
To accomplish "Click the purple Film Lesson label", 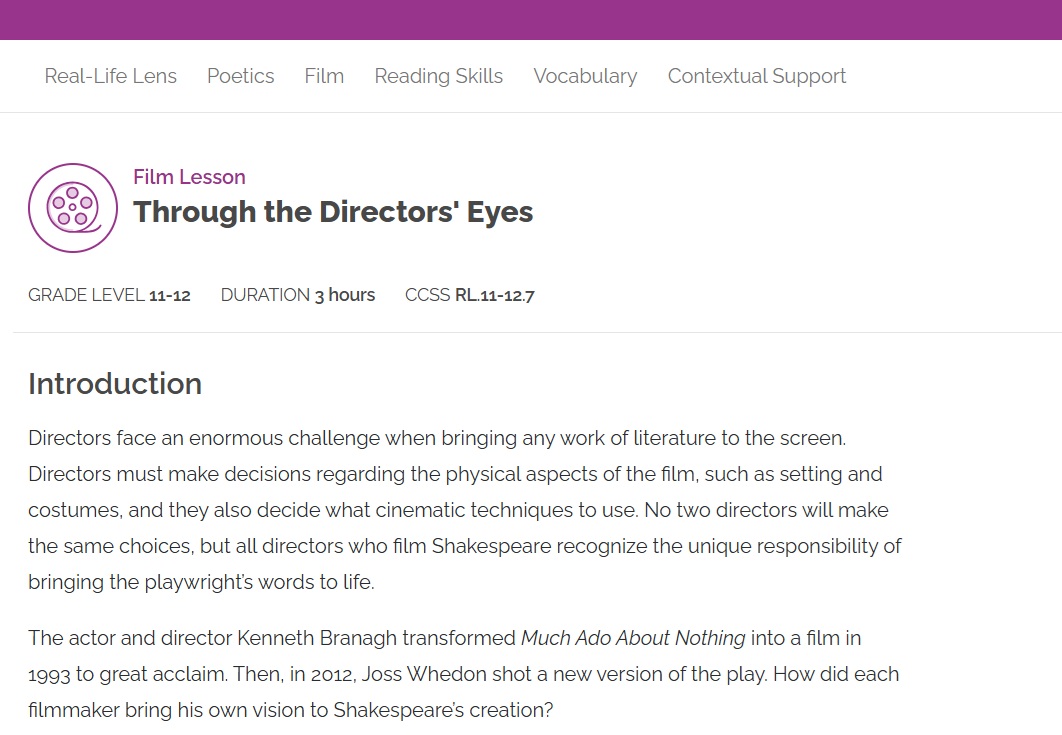I will pos(189,177).
